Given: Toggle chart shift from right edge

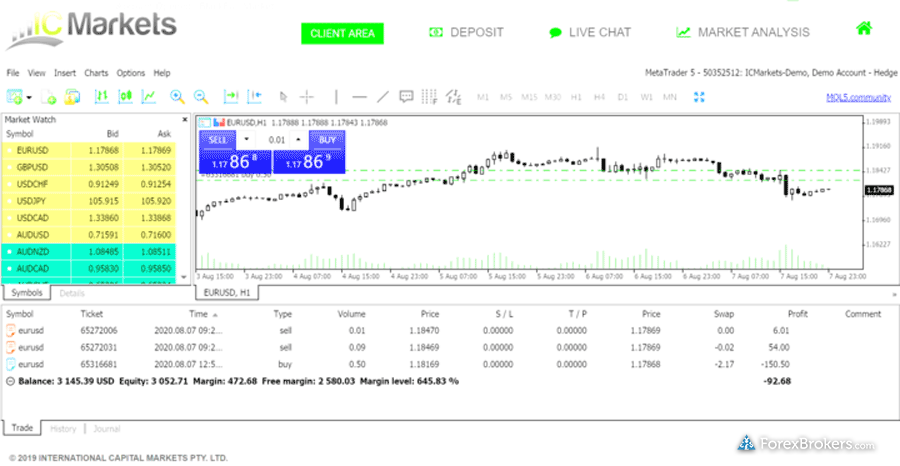Looking at the screenshot, I should (x=254, y=97).
